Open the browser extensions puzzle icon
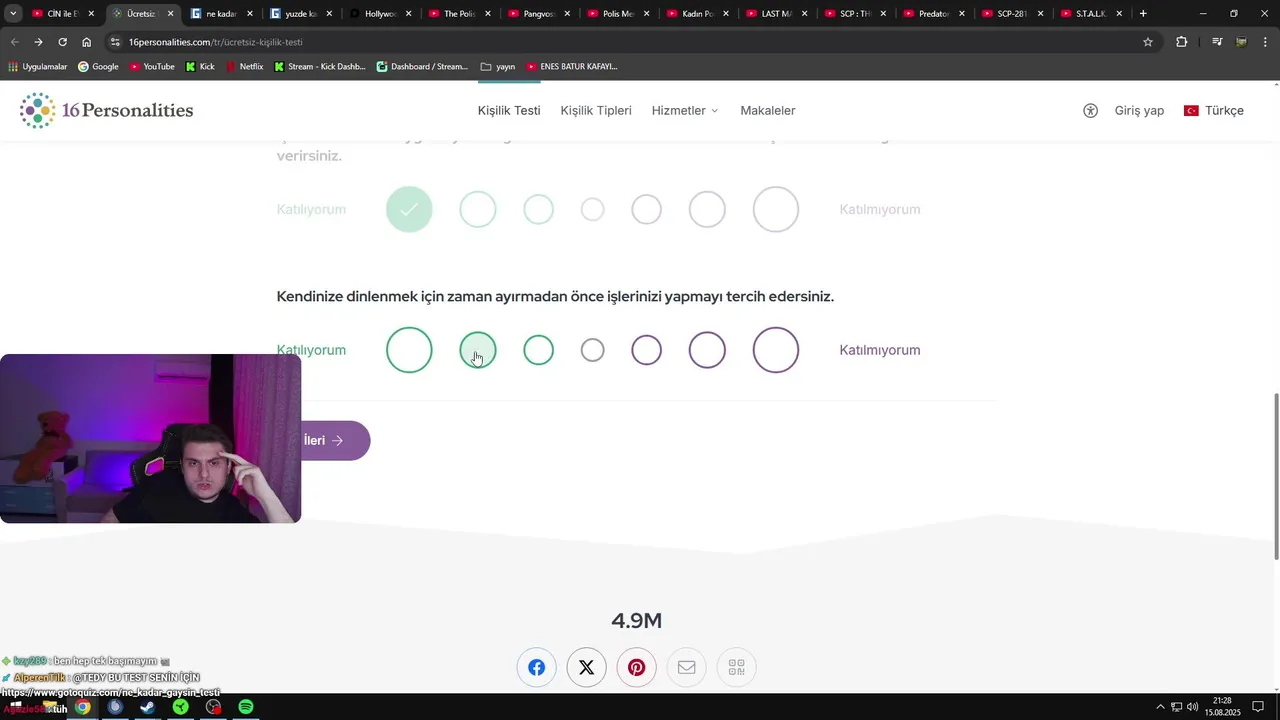Viewport: 1280px width, 720px height. 1182,42
